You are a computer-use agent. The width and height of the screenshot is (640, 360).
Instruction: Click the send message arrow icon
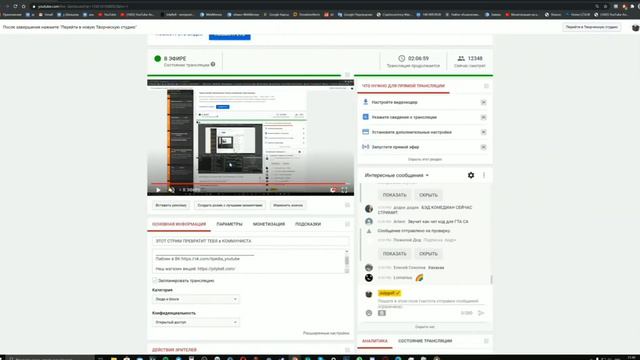[x=481, y=313]
